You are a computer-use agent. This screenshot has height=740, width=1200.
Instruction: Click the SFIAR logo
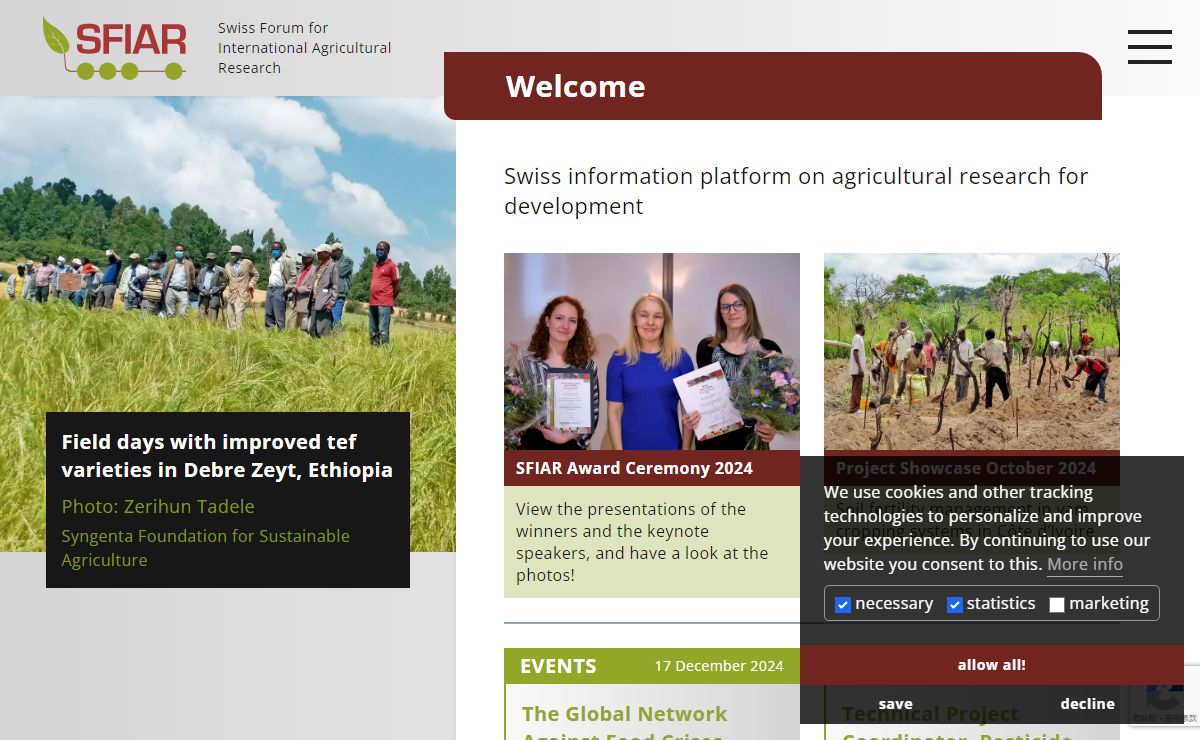[114, 48]
